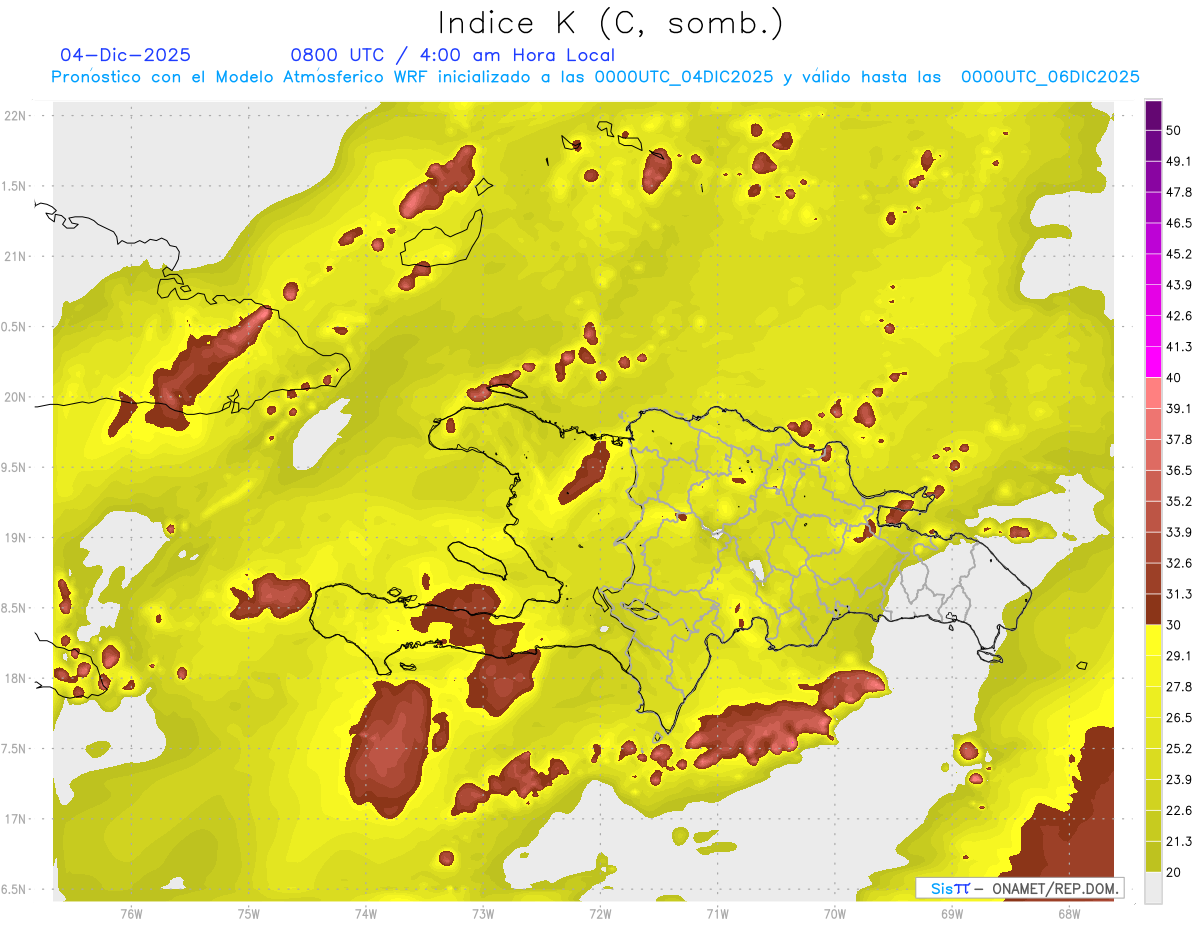Click legend value "39.1"
The image size is (1200, 927).
click(x=1179, y=409)
